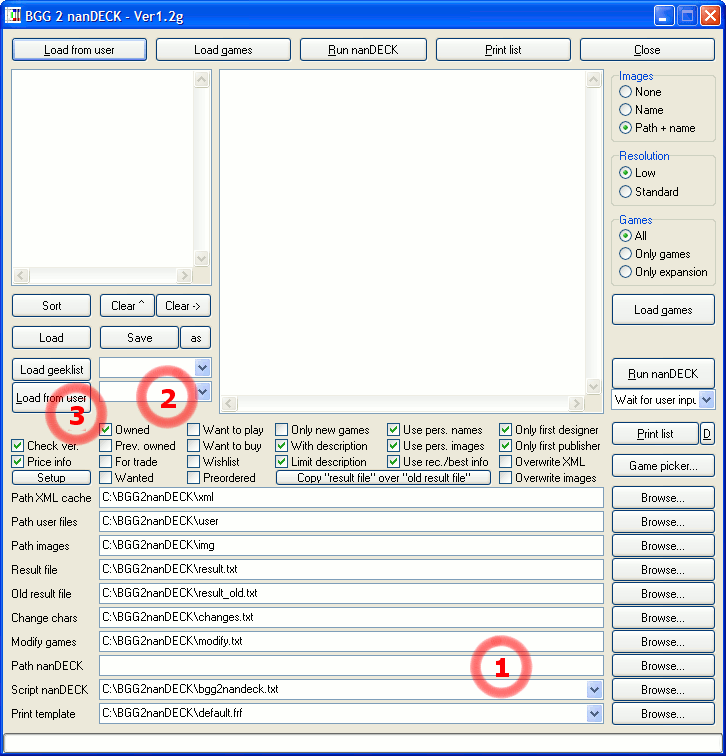726x756 pixels.
Task: Browse for the Modify games file
Action: [x=663, y=642]
